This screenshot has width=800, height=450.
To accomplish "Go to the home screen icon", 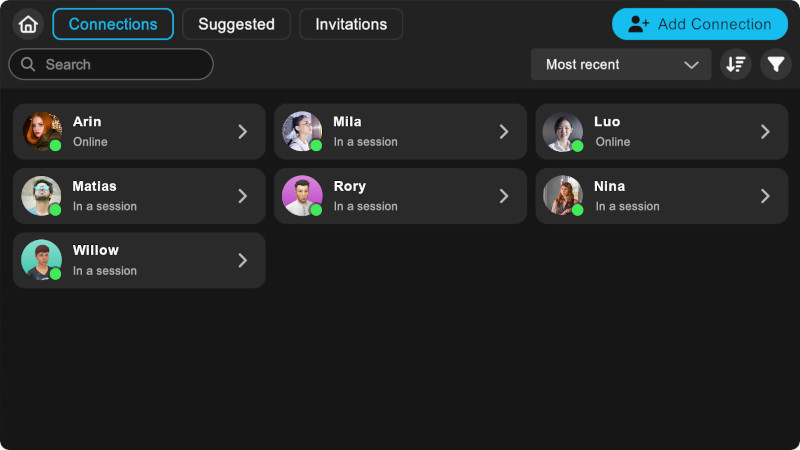I will [x=28, y=24].
